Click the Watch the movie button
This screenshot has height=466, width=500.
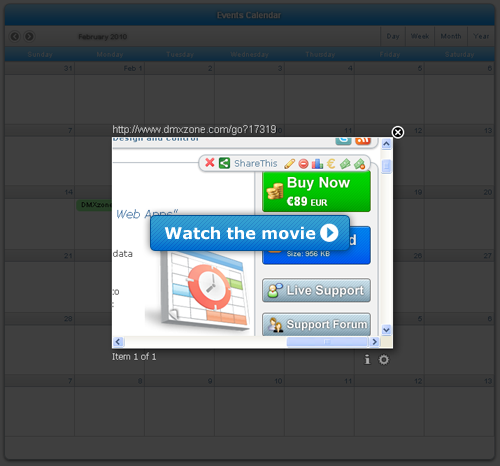click(250, 233)
